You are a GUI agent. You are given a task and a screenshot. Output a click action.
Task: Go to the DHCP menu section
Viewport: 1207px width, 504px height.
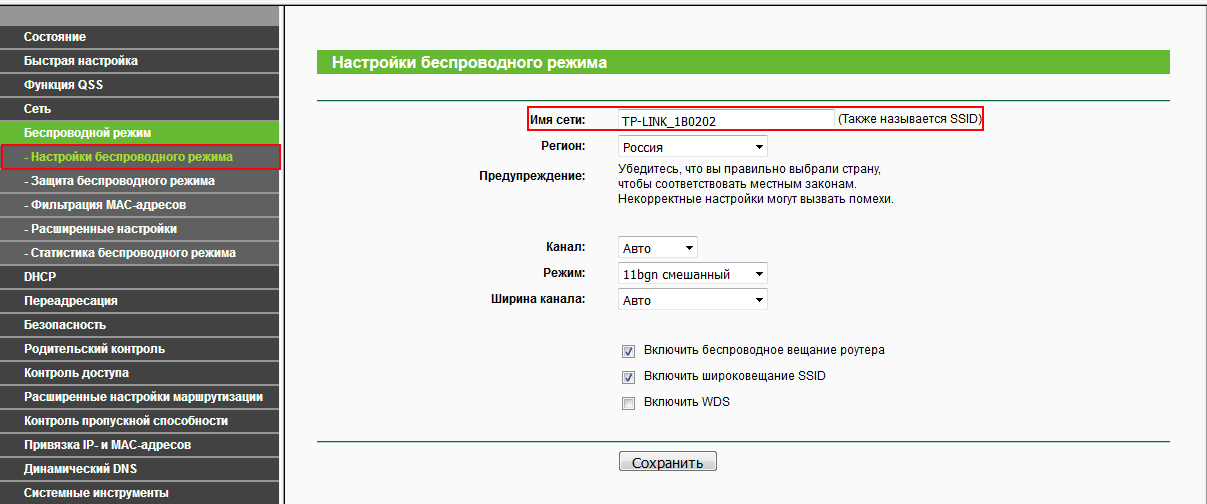[x=140, y=277]
